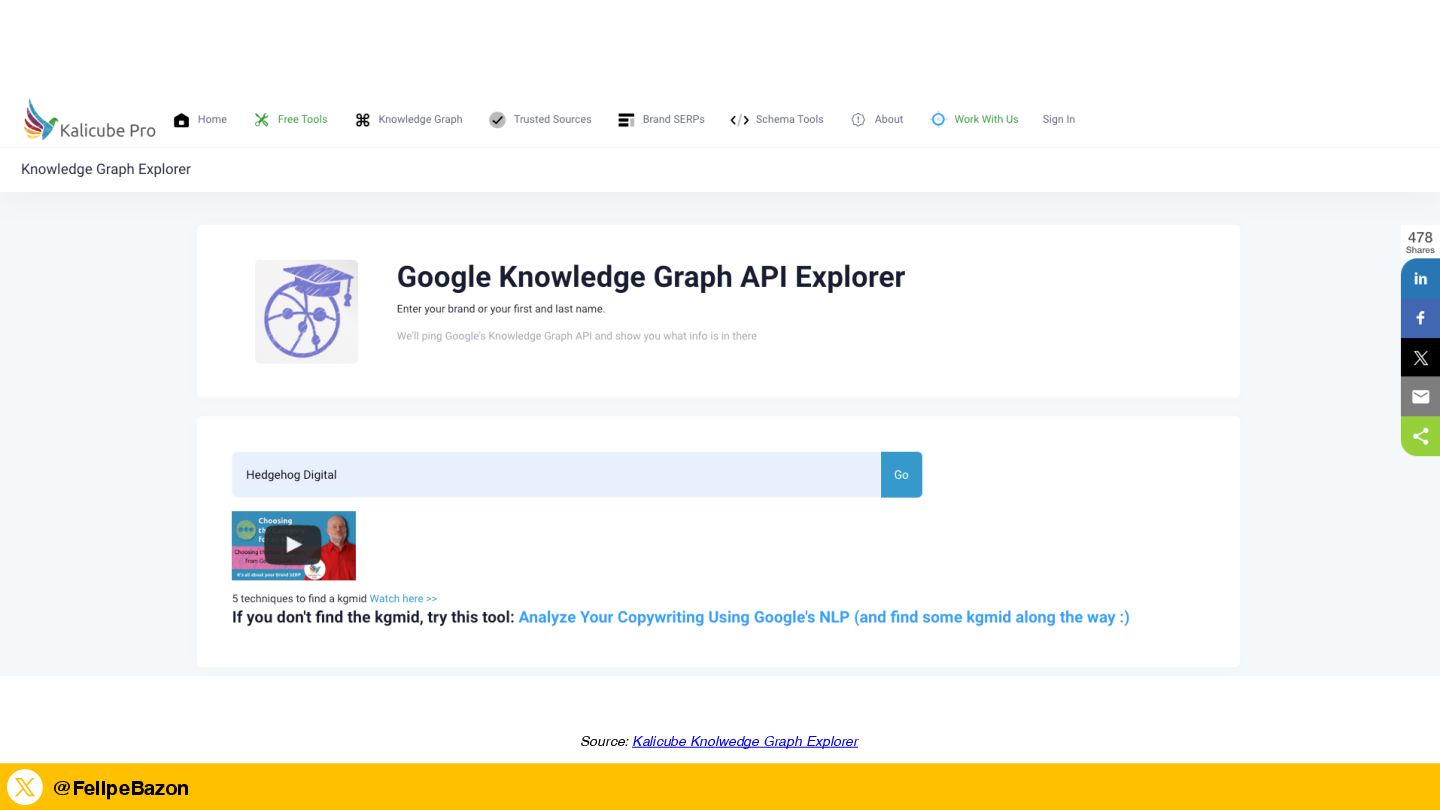Play the kgmid video thumbnail
Image resolution: width=1440 pixels, height=810 pixels.
[293, 546]
